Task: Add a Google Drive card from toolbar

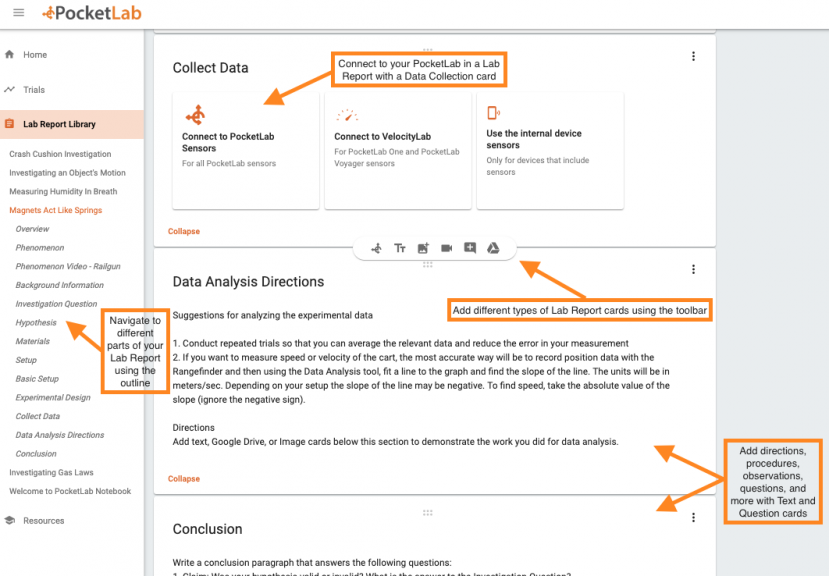Action: point(493,248)
